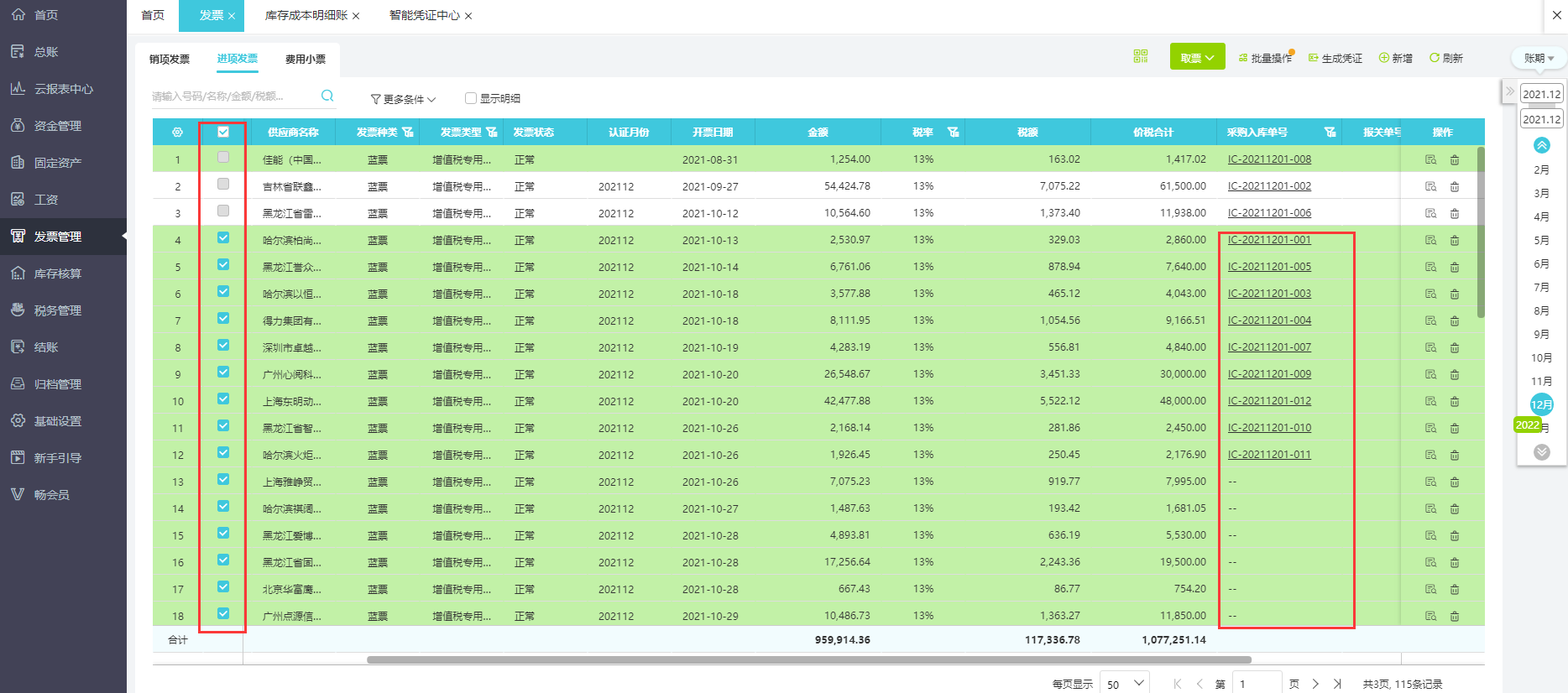Open link IC-20211201-008
The height and width of the screenshot is (693, 1568).
click(x=1269, y=159)
